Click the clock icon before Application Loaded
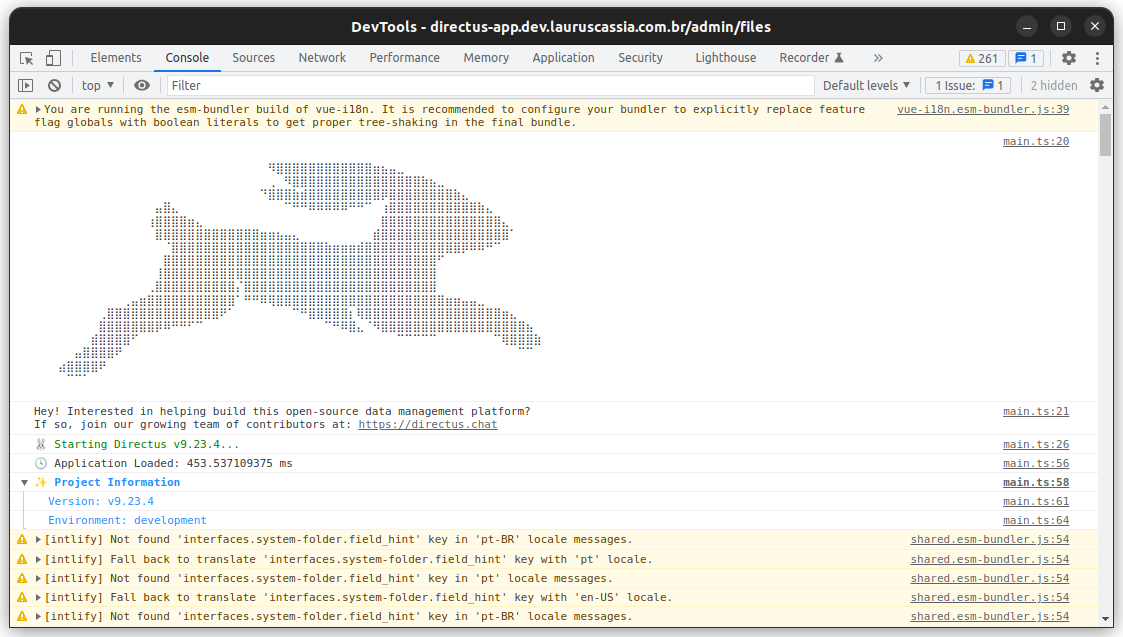Image resolution: width=1123 pixels, height=637 pixels. click(x=41, y=464)
